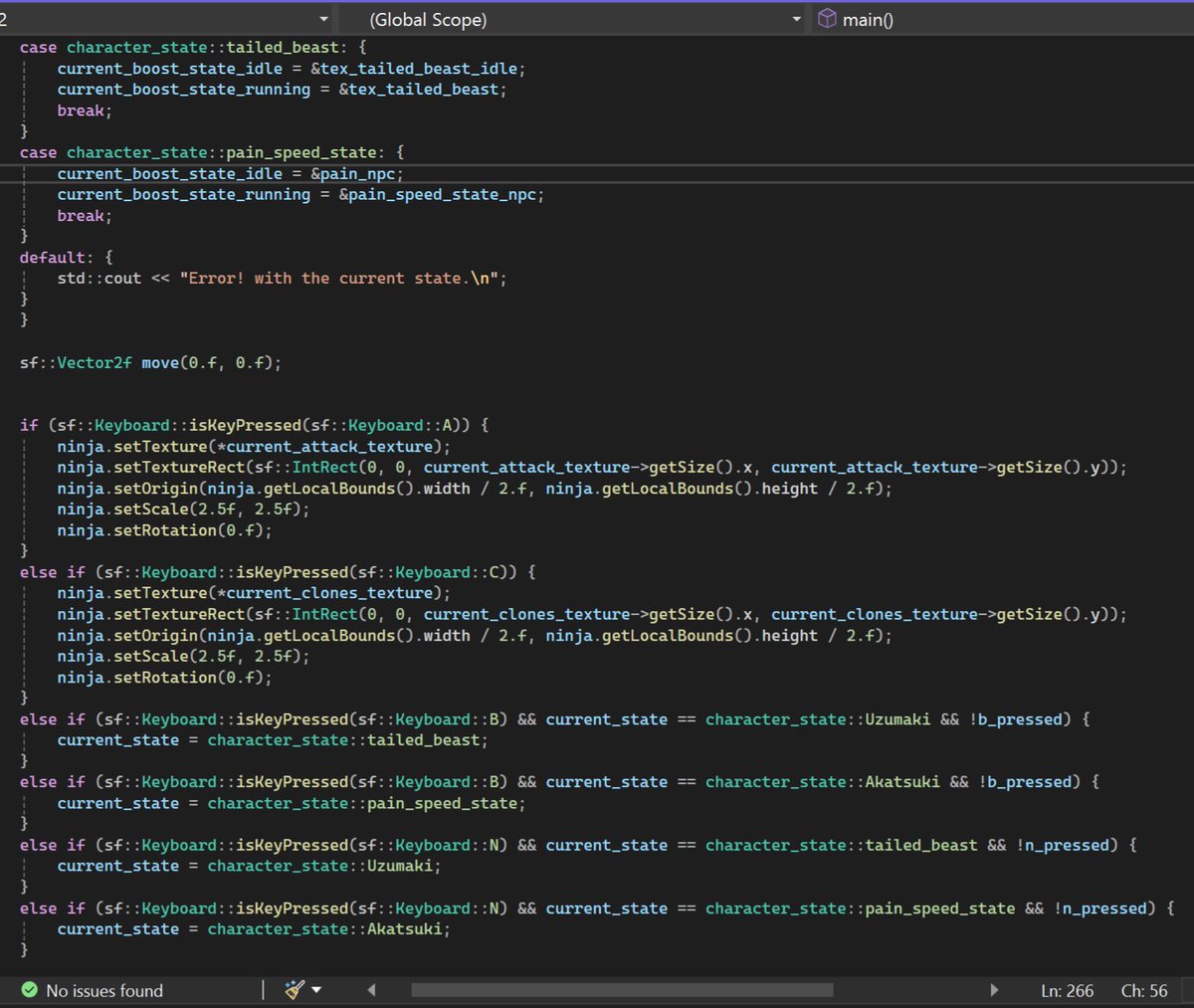This screenshot has width=1194, height=1008.
Task: Click '&pain_npc' in the code
Action: click(x=353, y=174)
